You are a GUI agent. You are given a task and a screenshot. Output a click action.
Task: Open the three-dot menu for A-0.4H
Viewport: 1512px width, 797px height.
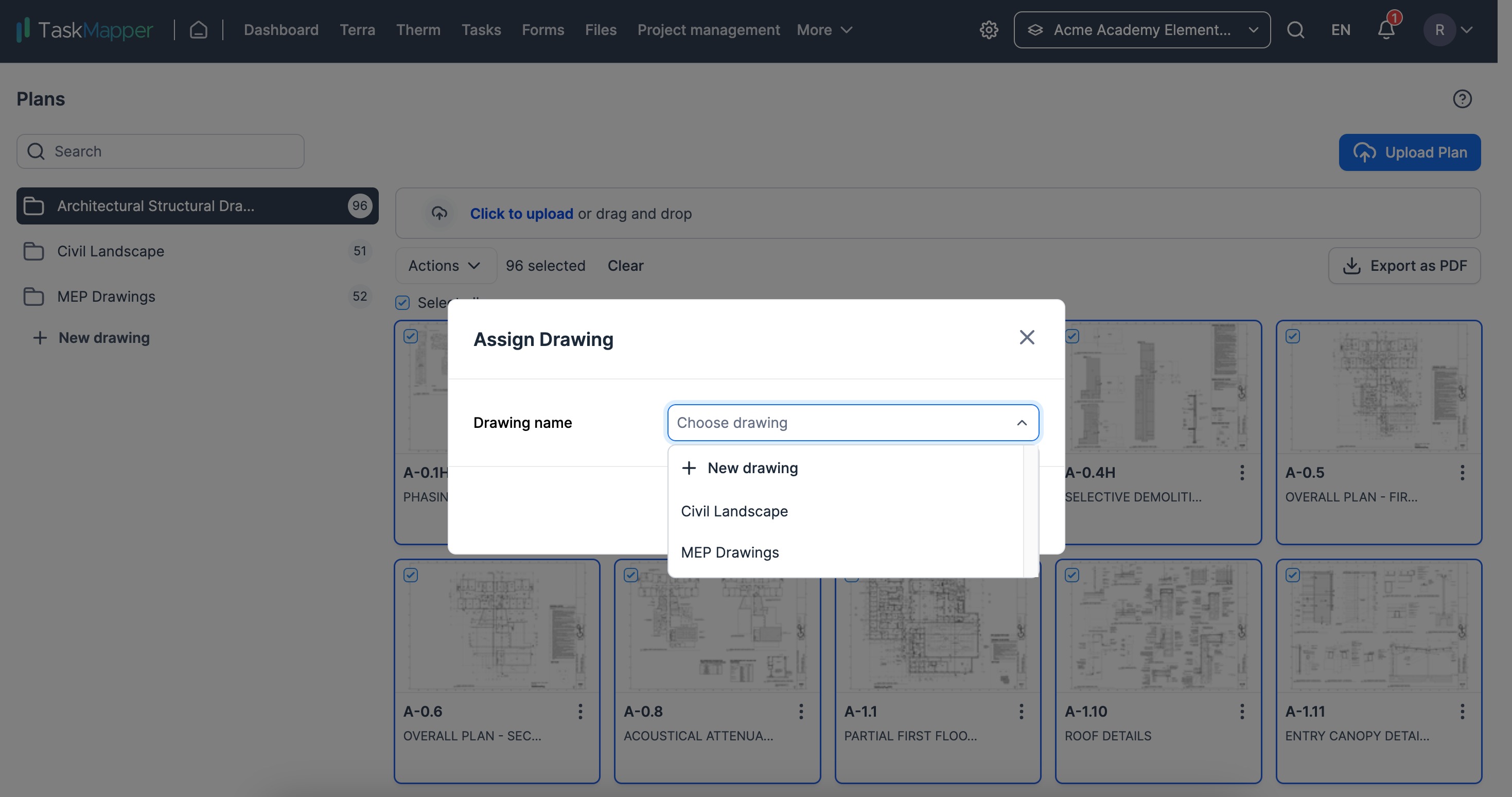point(1242,473)
